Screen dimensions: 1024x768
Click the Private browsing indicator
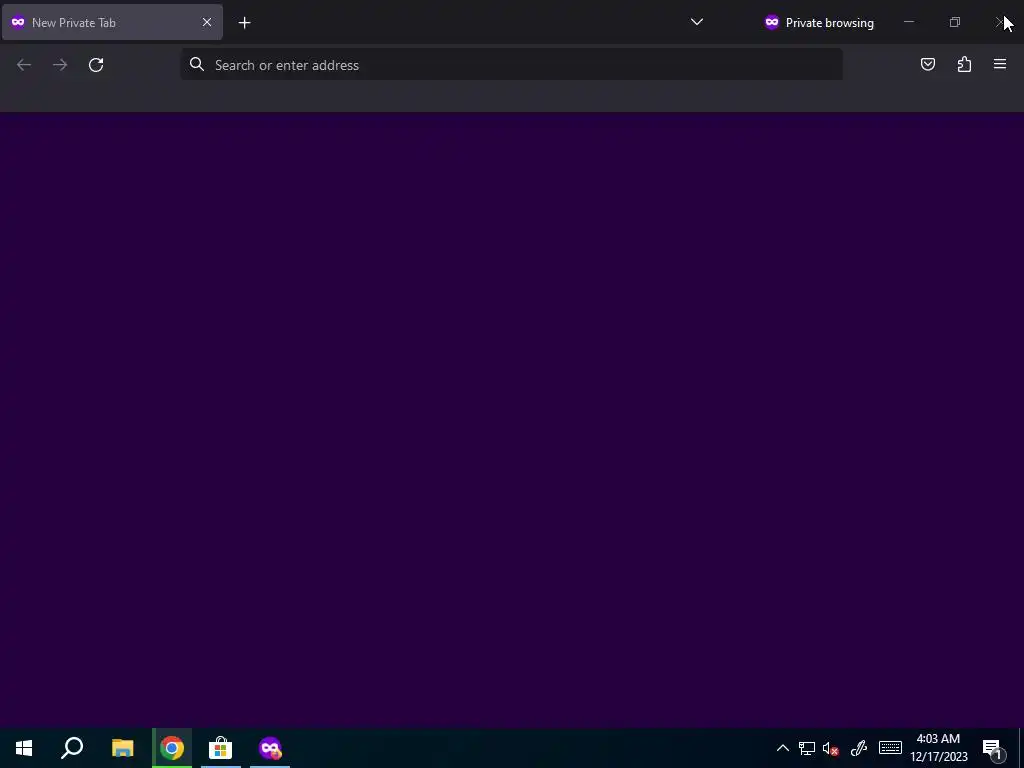point(819,23)
